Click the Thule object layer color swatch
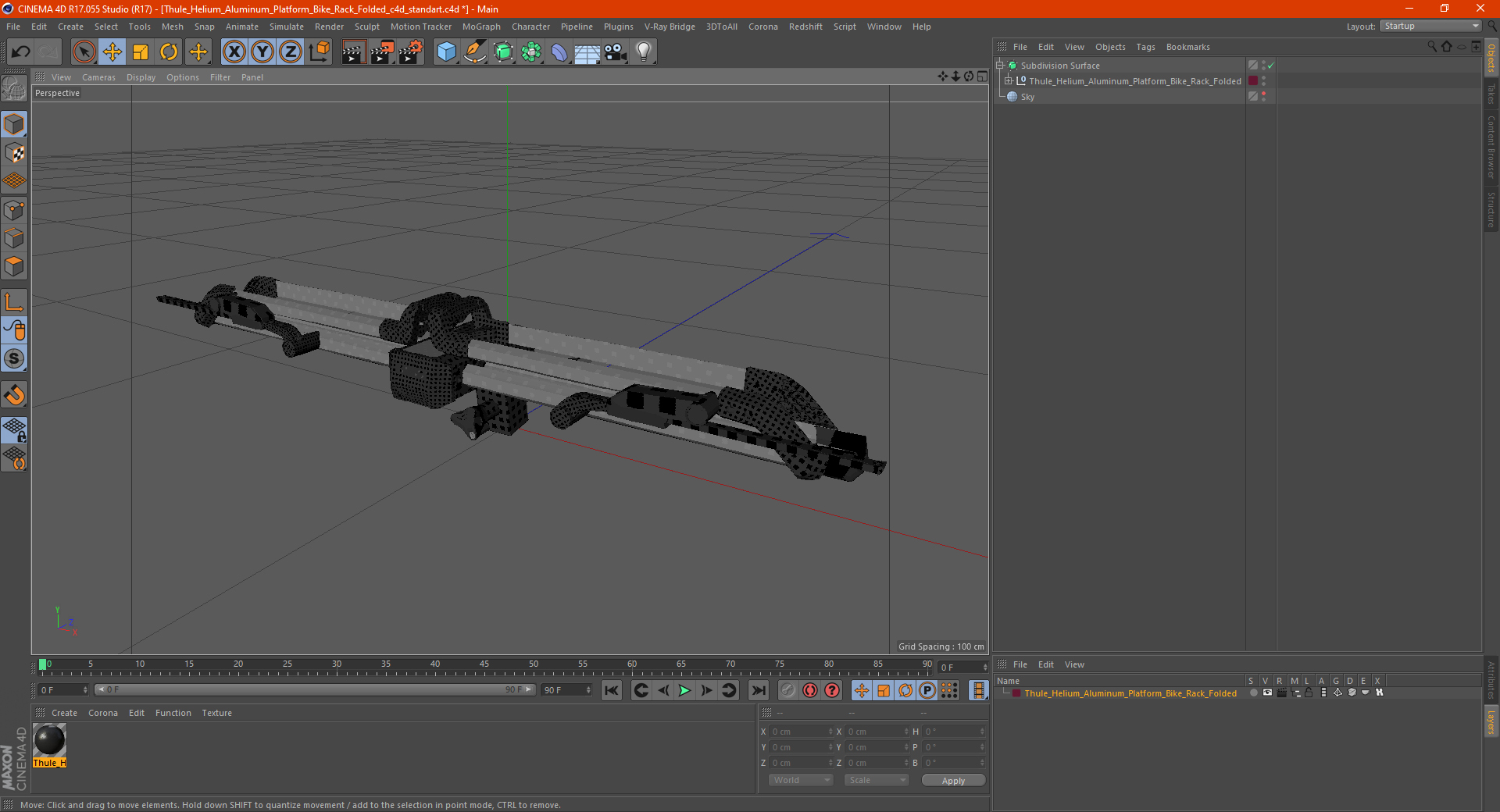The height and width of the screenshot is (812, 1500). point(1253,81)
